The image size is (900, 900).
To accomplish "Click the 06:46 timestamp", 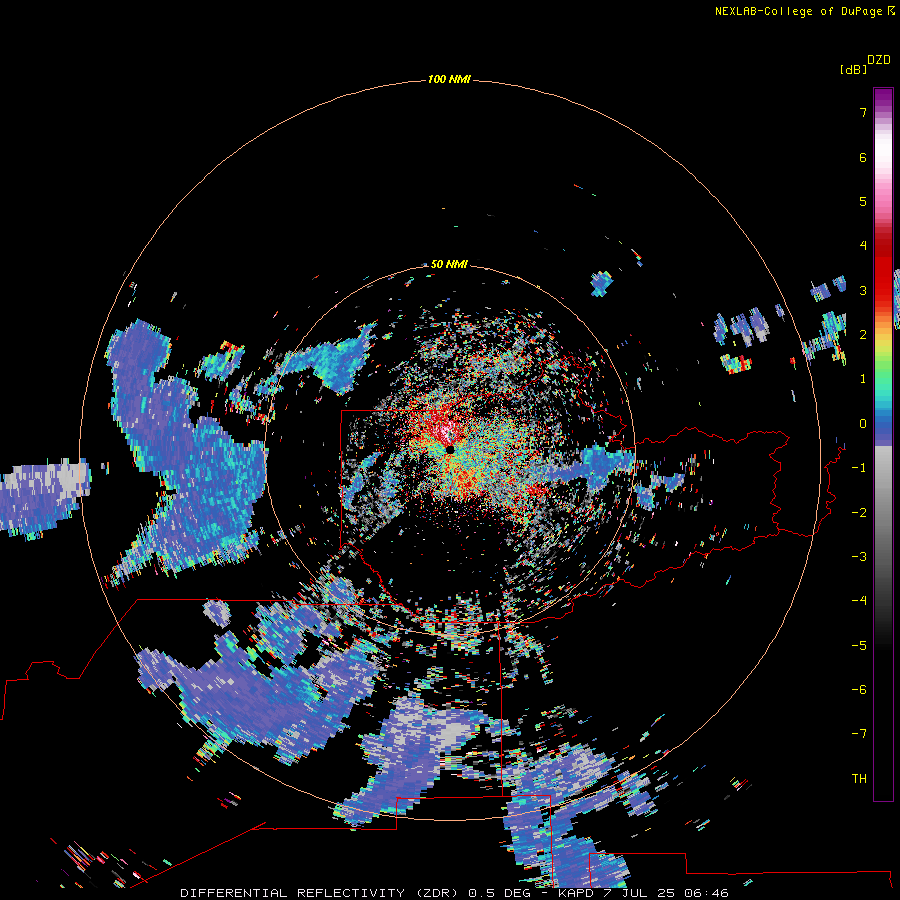I will (706, 893).
